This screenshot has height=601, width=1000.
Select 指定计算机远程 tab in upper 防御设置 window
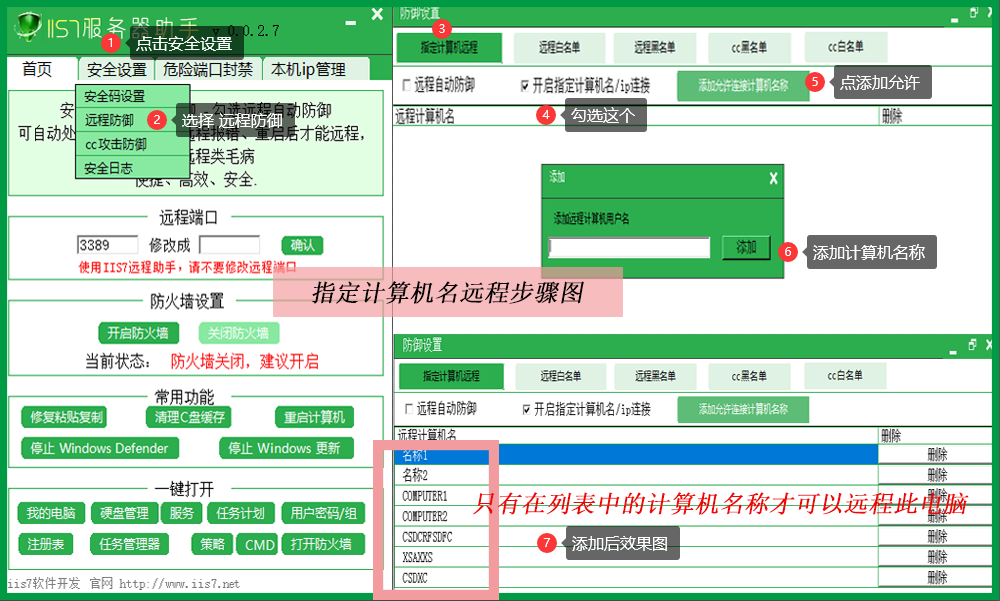click(449, 47)
